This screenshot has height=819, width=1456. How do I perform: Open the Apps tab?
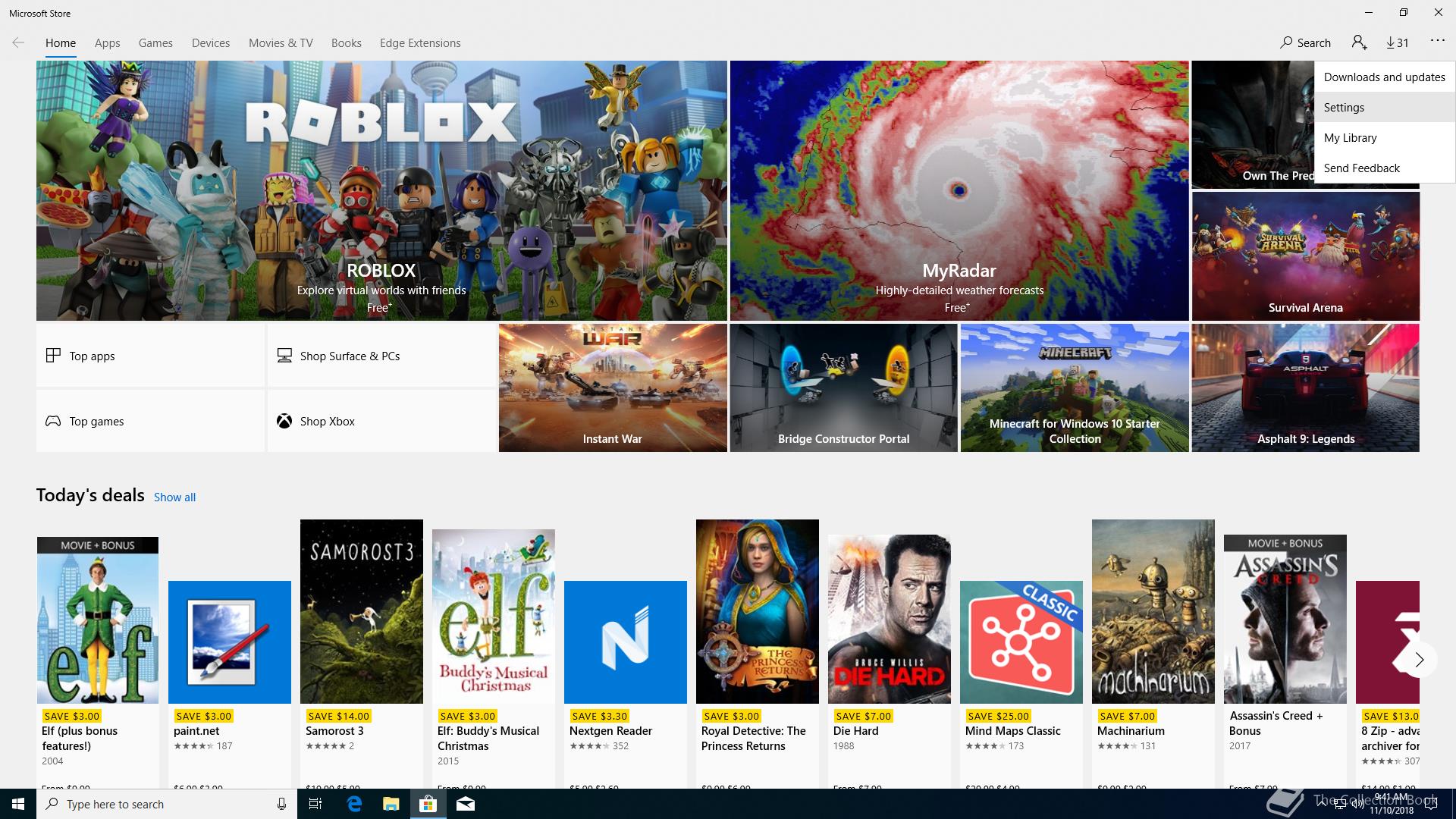[x=107, y=42]
